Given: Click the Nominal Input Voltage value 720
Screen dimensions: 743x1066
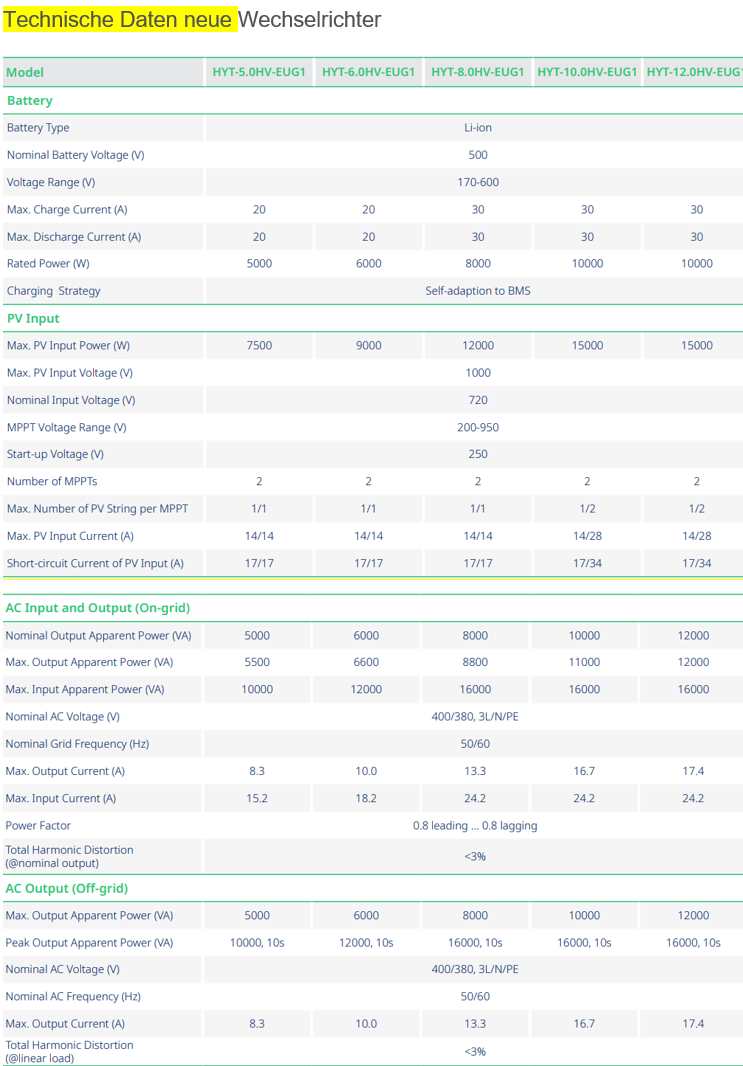Looking at the screenshot, I should coord(478,400).
